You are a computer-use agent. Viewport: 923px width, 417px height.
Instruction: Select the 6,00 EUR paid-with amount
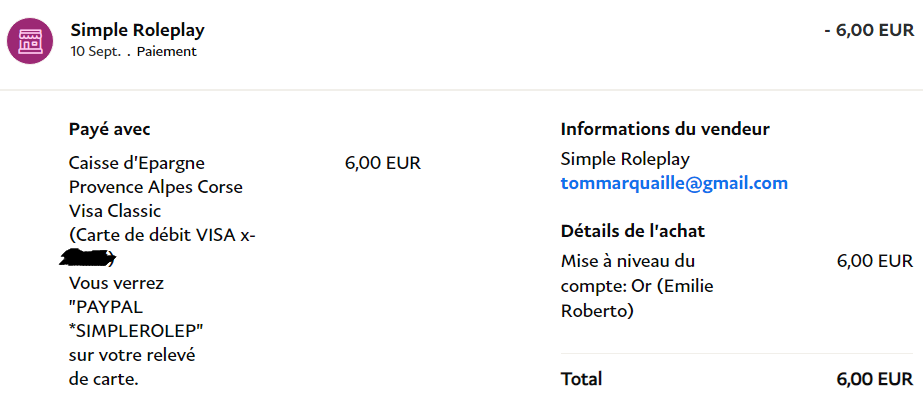click(383, 163)
